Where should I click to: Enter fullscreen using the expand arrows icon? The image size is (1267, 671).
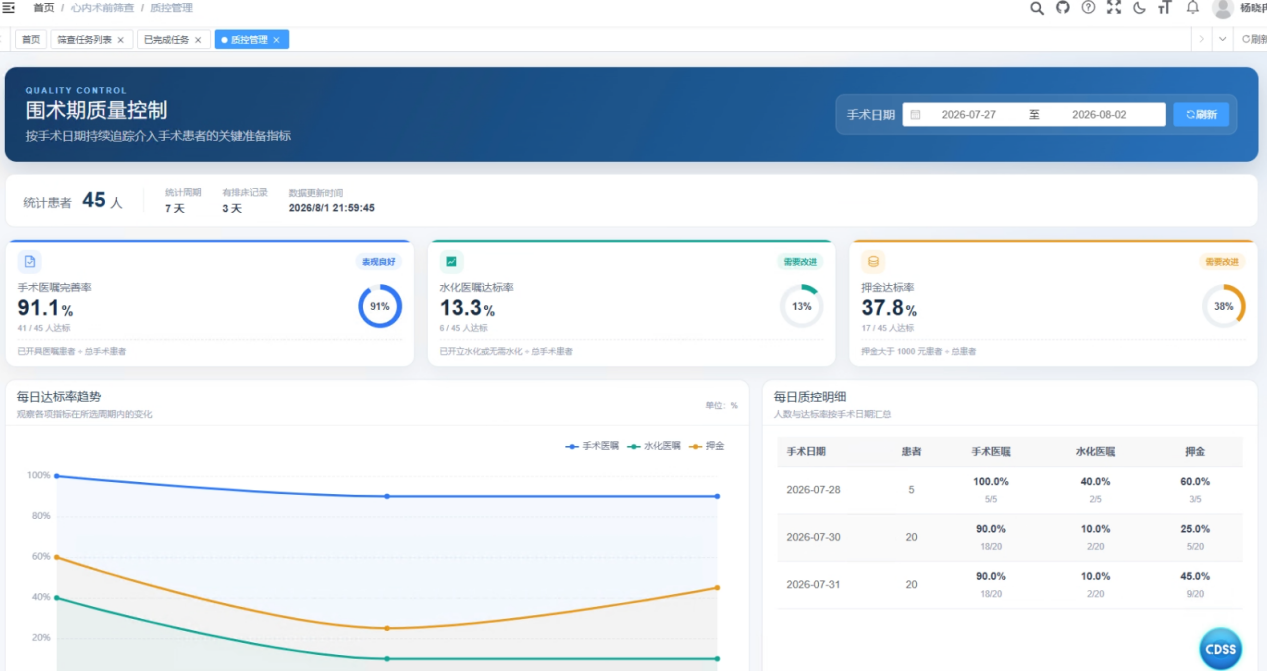[x=1114, y=8]
